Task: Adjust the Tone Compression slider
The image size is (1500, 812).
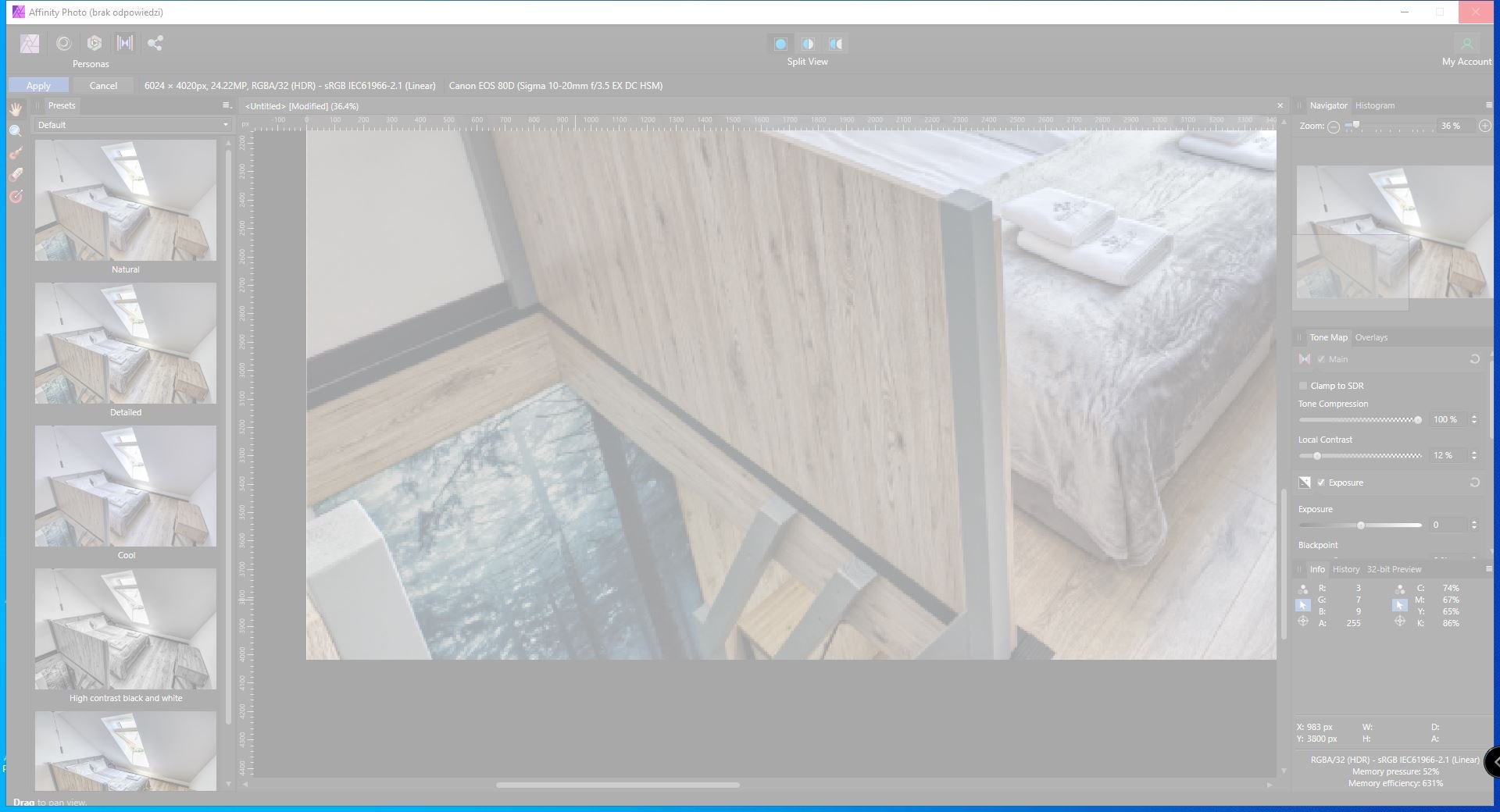Action: coord(1360,420)
